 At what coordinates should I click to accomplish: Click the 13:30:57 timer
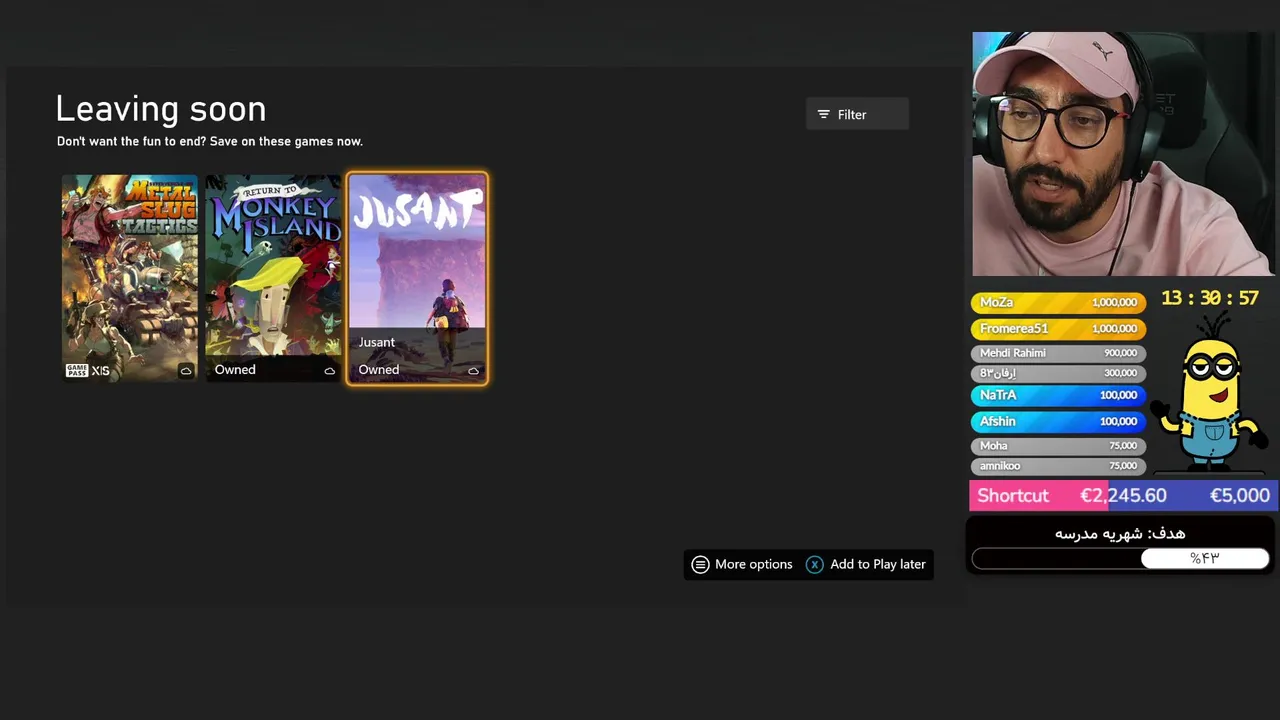(x=1210, y=298)
